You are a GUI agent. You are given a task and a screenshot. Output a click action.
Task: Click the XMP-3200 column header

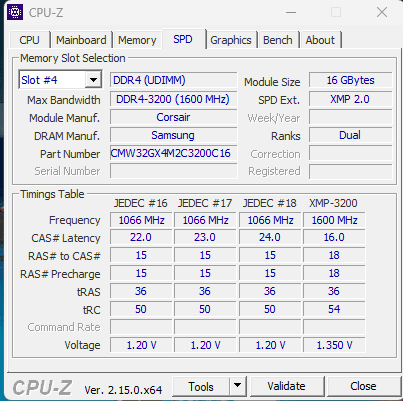[333, 203]
